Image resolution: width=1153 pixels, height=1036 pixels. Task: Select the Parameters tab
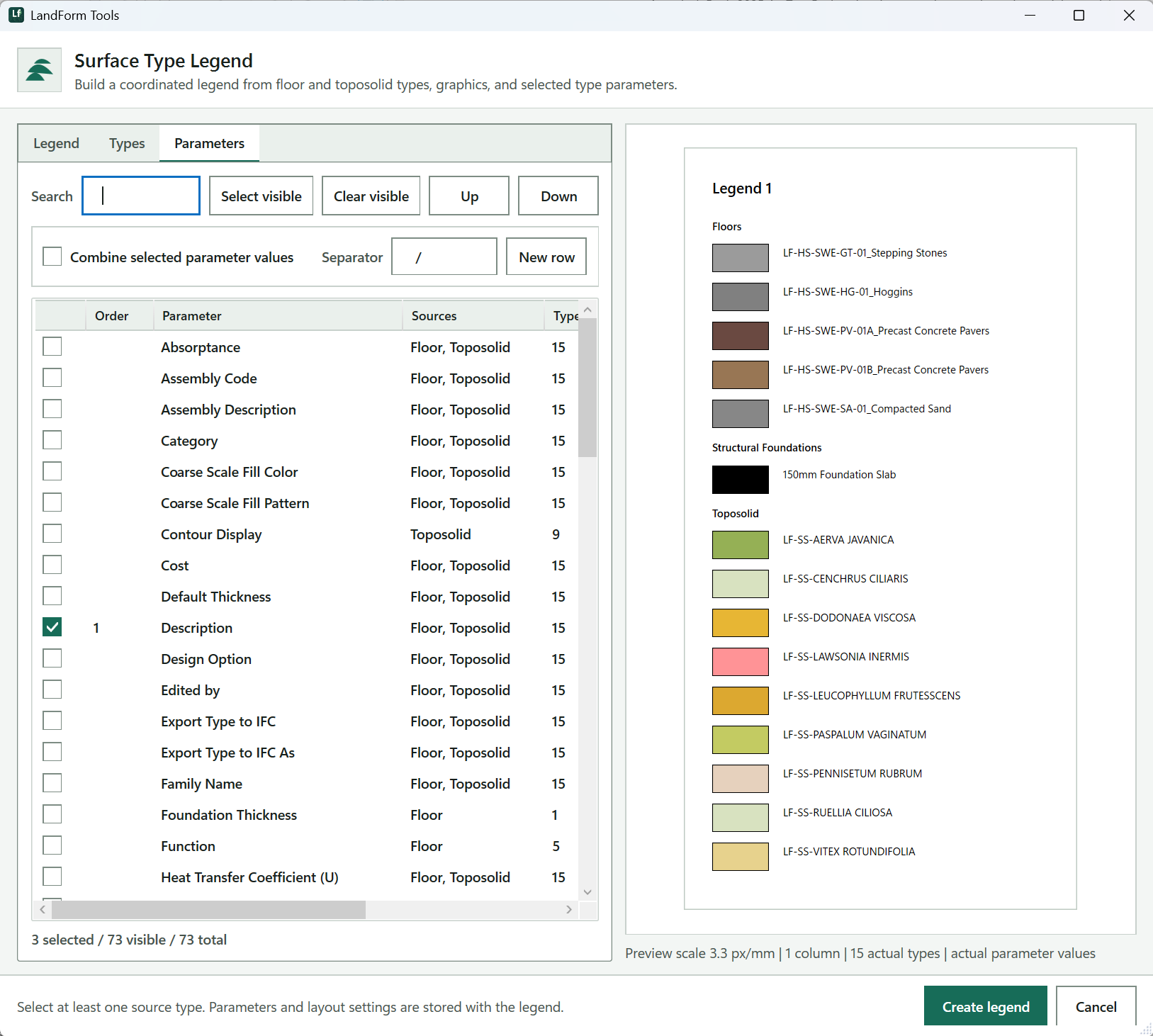209,143
